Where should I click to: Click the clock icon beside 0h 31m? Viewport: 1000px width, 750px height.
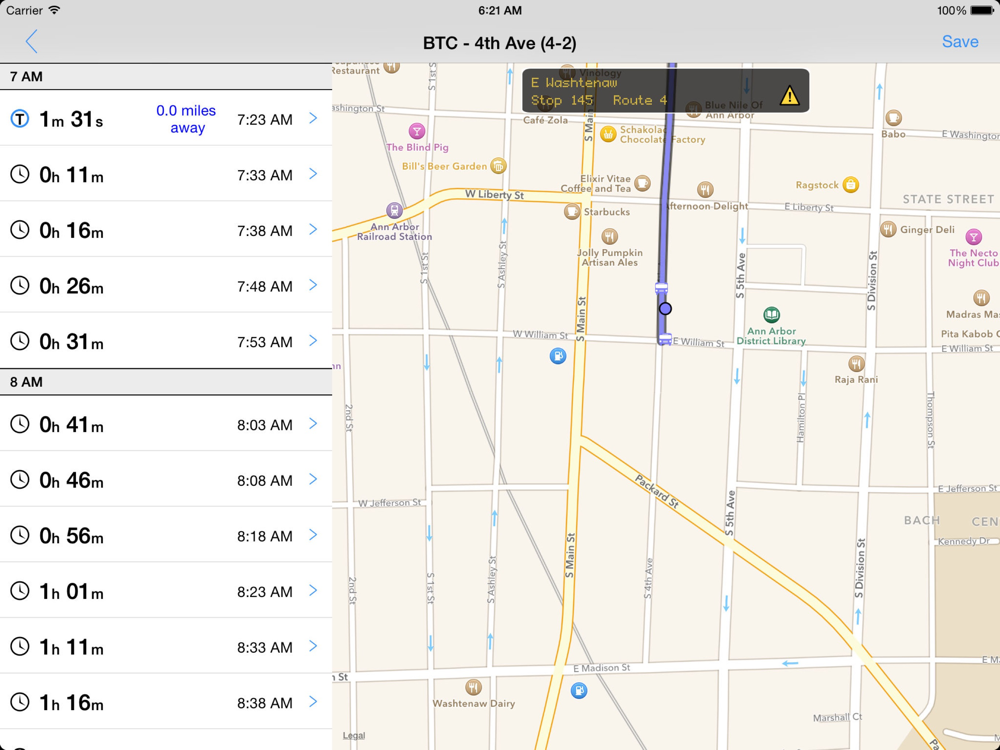click(x=20, y=341)
